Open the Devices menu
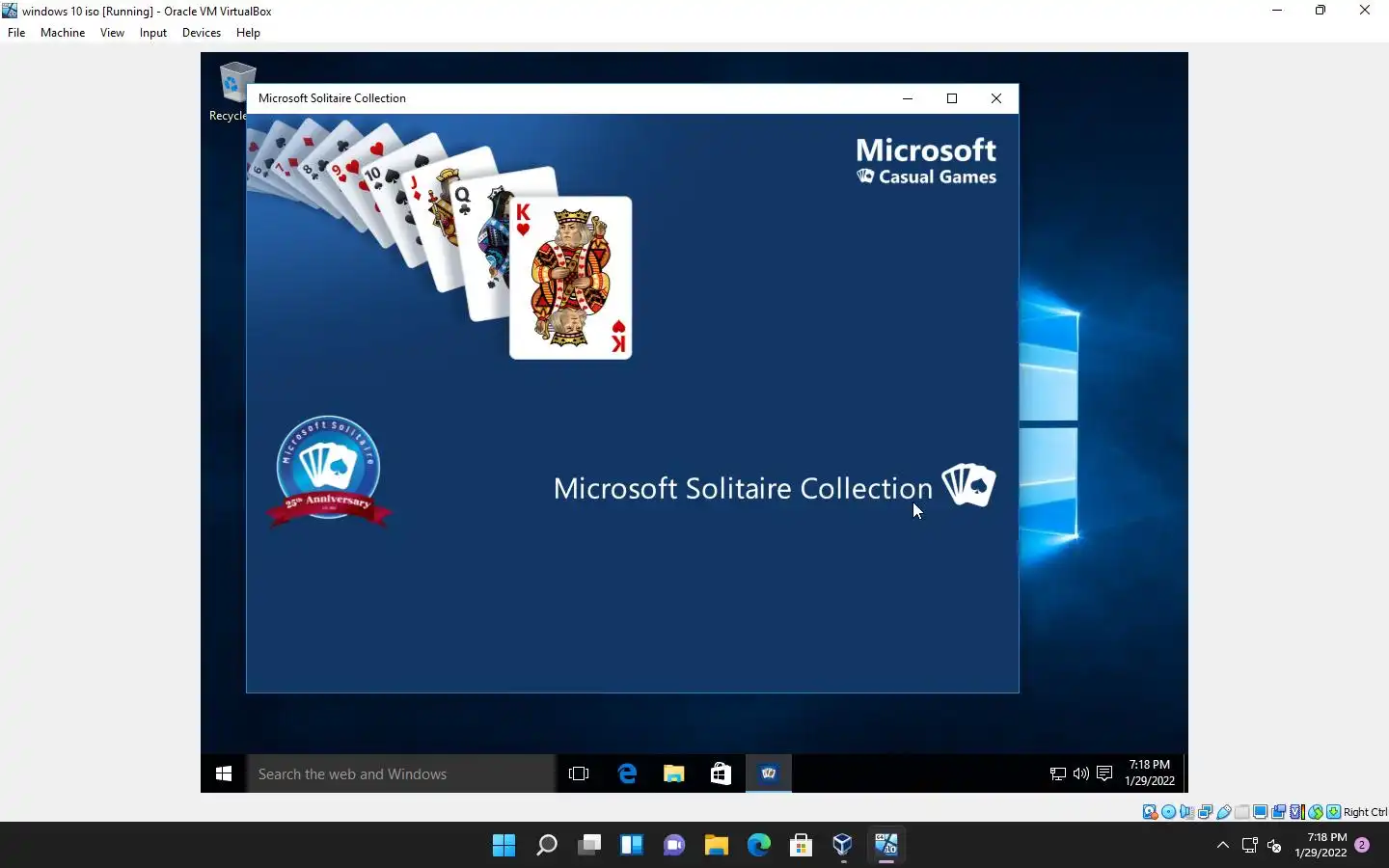 202,33
